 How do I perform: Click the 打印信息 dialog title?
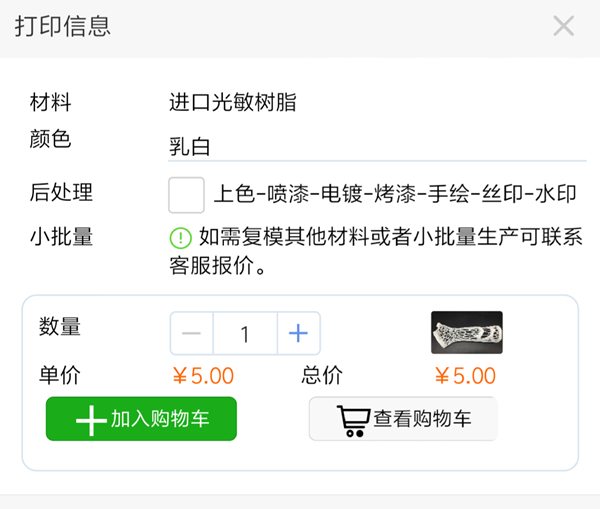pyautogui.click(x=62, y=26)
